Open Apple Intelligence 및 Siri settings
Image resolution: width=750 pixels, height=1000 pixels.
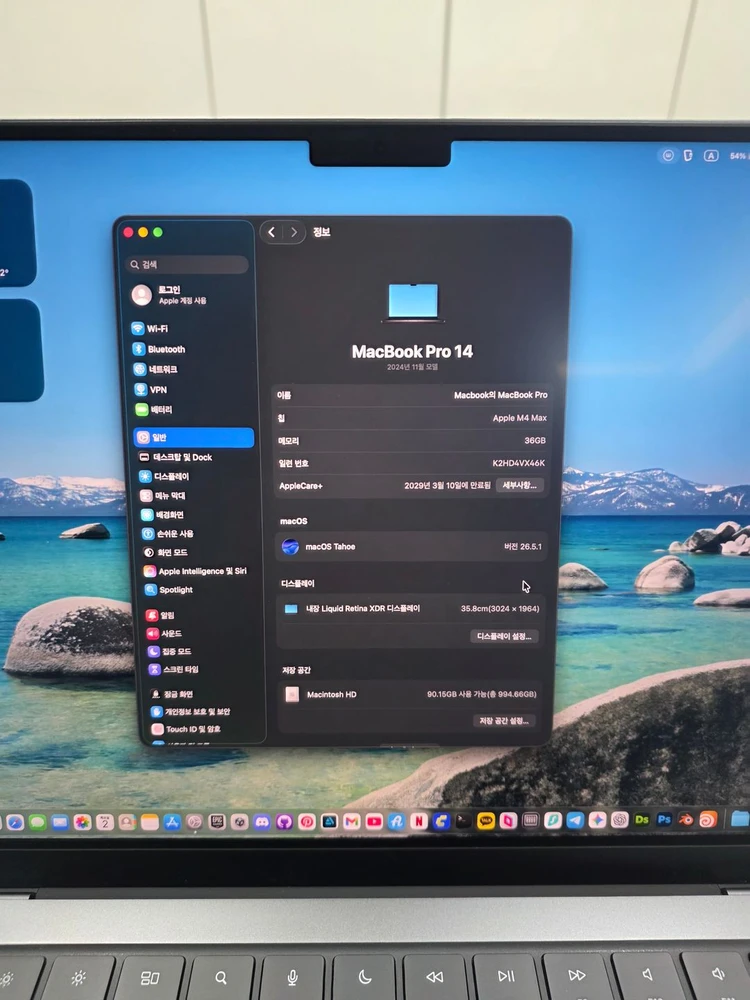click(x=195, y=571)
